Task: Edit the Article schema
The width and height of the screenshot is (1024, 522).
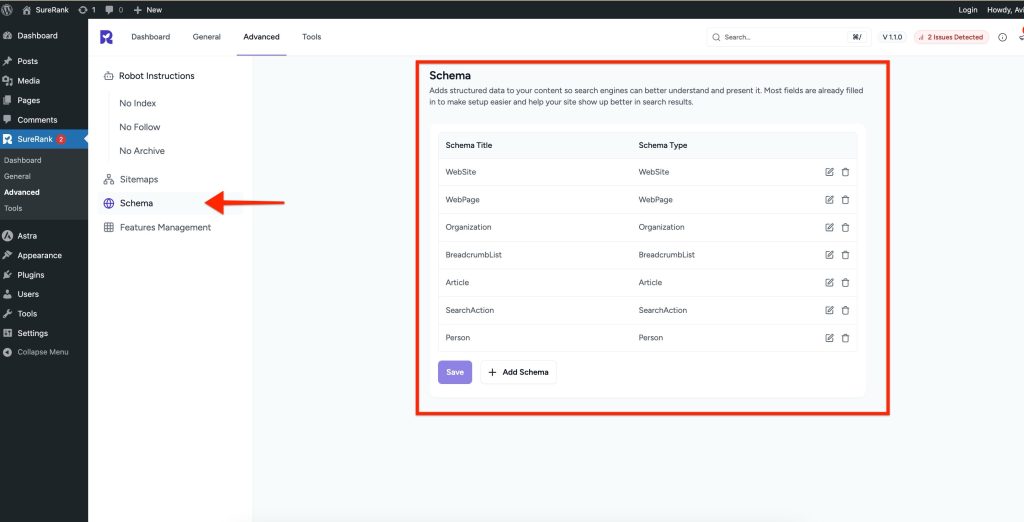Action: tap(829, 282)
